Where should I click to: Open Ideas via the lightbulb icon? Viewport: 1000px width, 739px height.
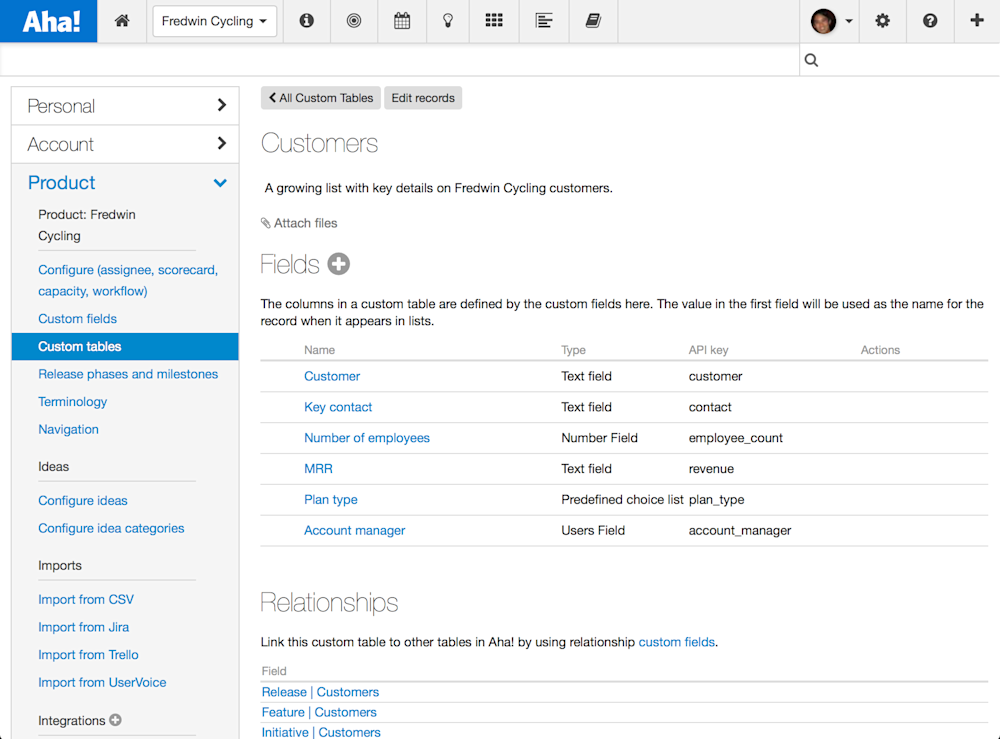click(447, 21)
